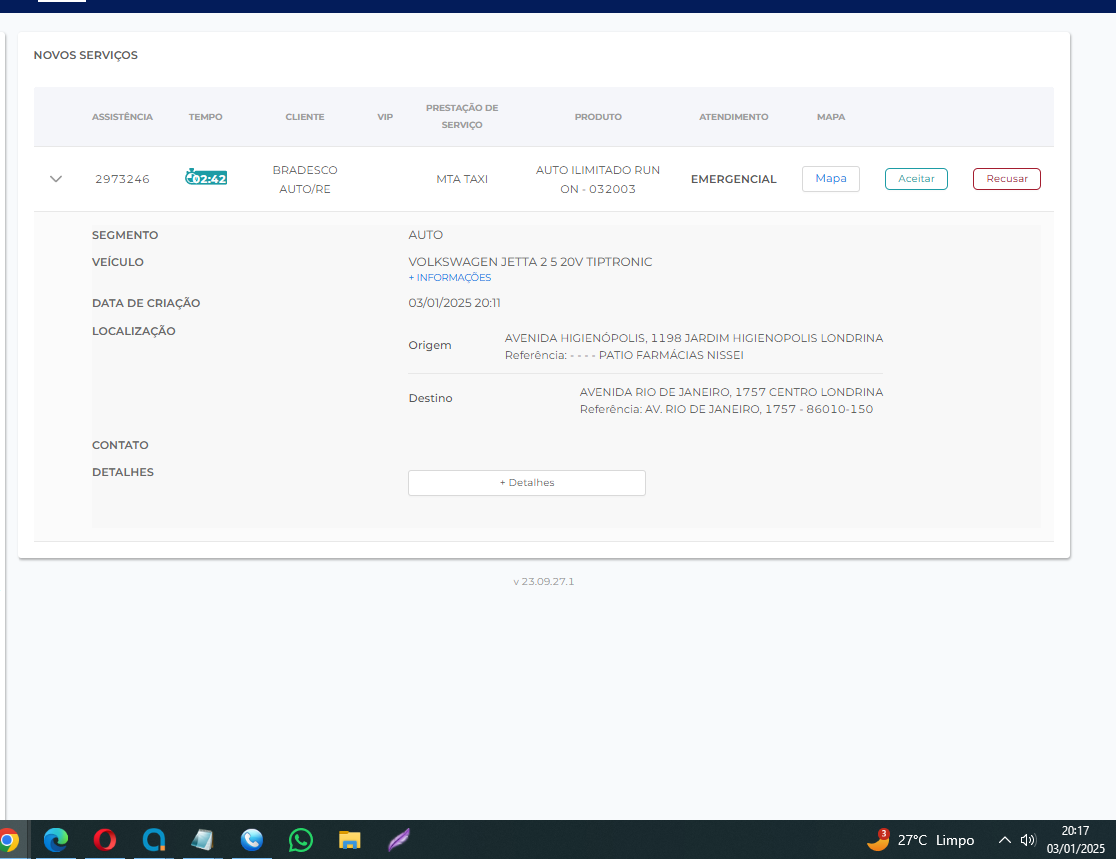The width and height of the screenshot is (1116, 859).
Task: Collapse service row 2973246 with chevron
Action: point(56,179)
